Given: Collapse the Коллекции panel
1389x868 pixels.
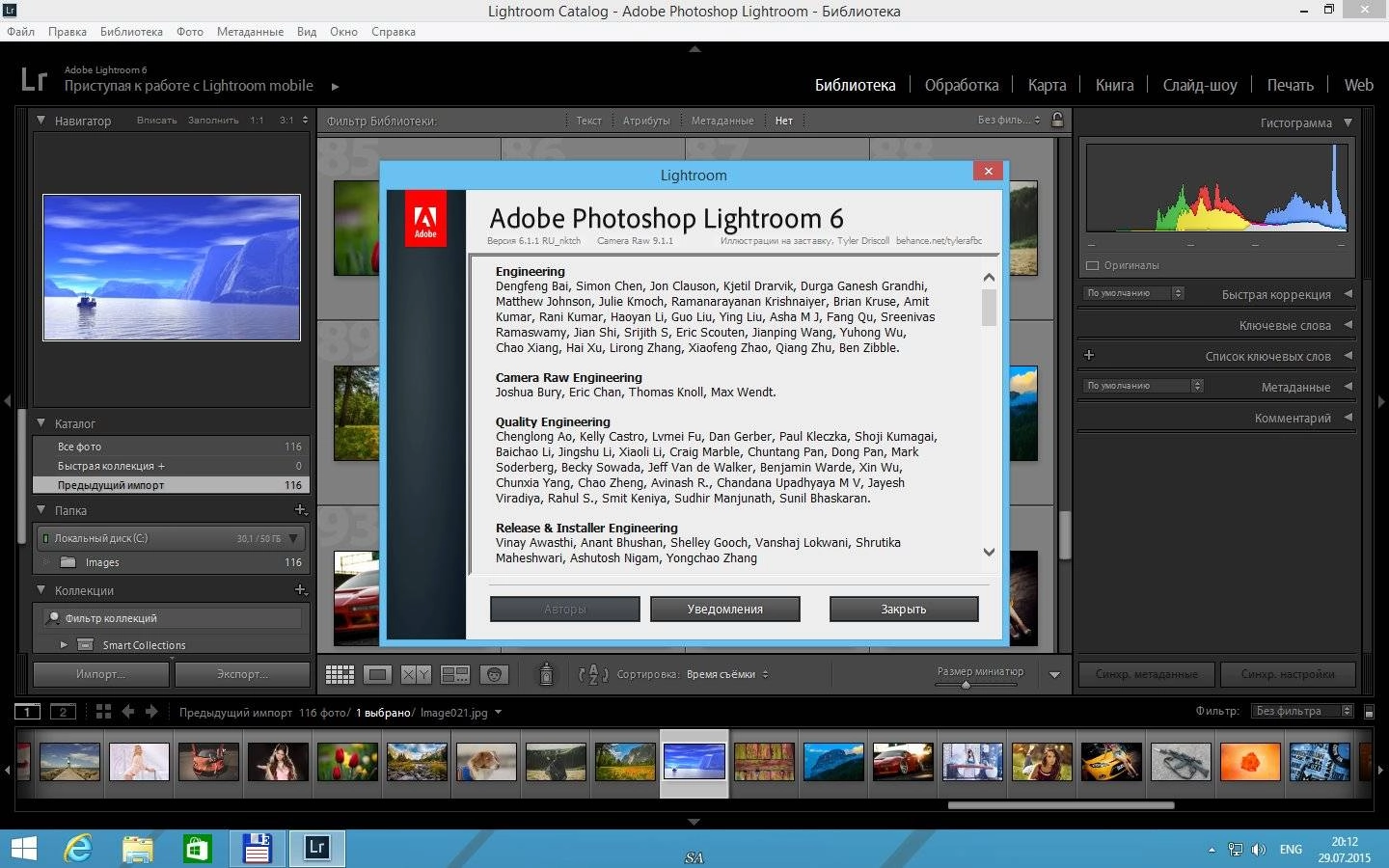Looking at the screenshot, I should [x=41, y=590].
